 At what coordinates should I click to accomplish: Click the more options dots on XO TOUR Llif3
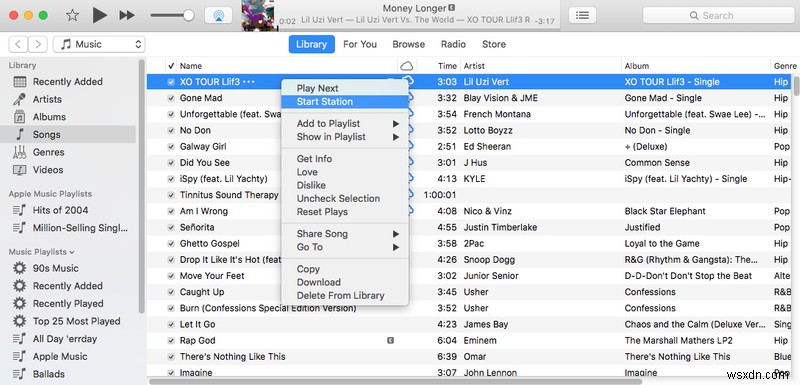pyautogui.click(x=249, y=82)
